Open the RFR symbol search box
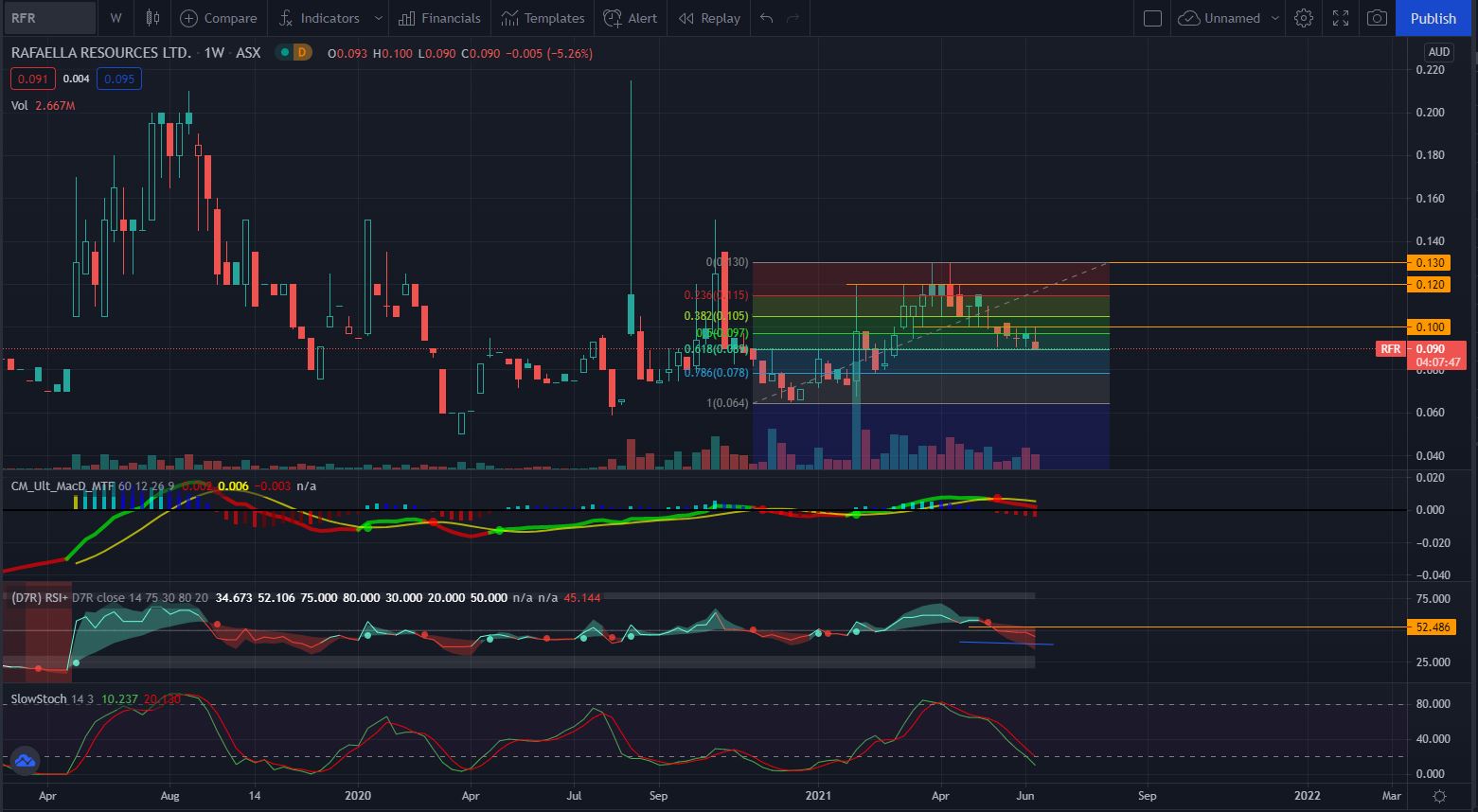1478x812 pixels. coord(49,18)
